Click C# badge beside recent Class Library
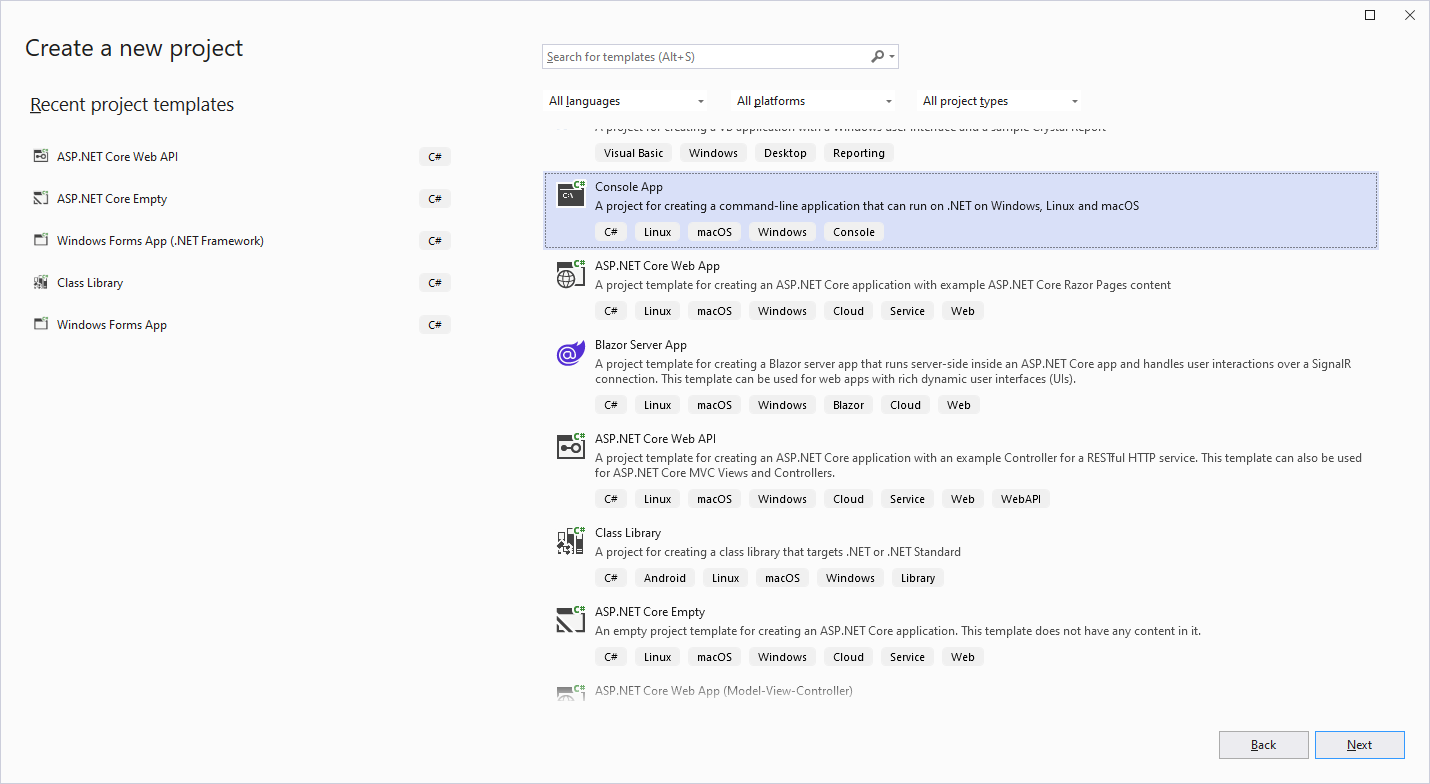Screen dimensions: 1430x784 (435, 283)
